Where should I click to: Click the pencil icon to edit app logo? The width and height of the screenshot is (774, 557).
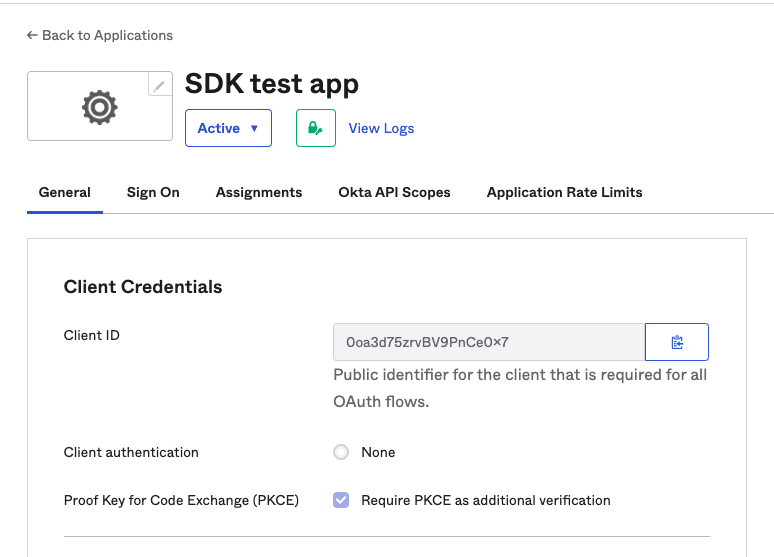(x=160, y=85)
